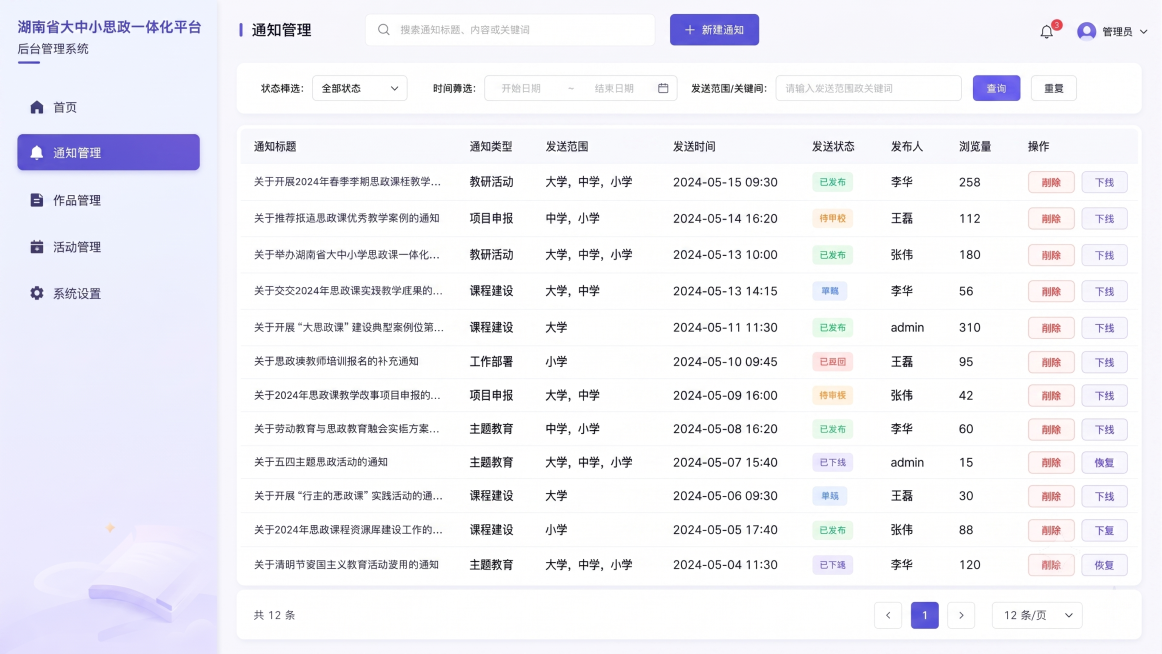1162x654 pixels.
Task: Click the 发送时间 column header
Action: tap(694, 147)
